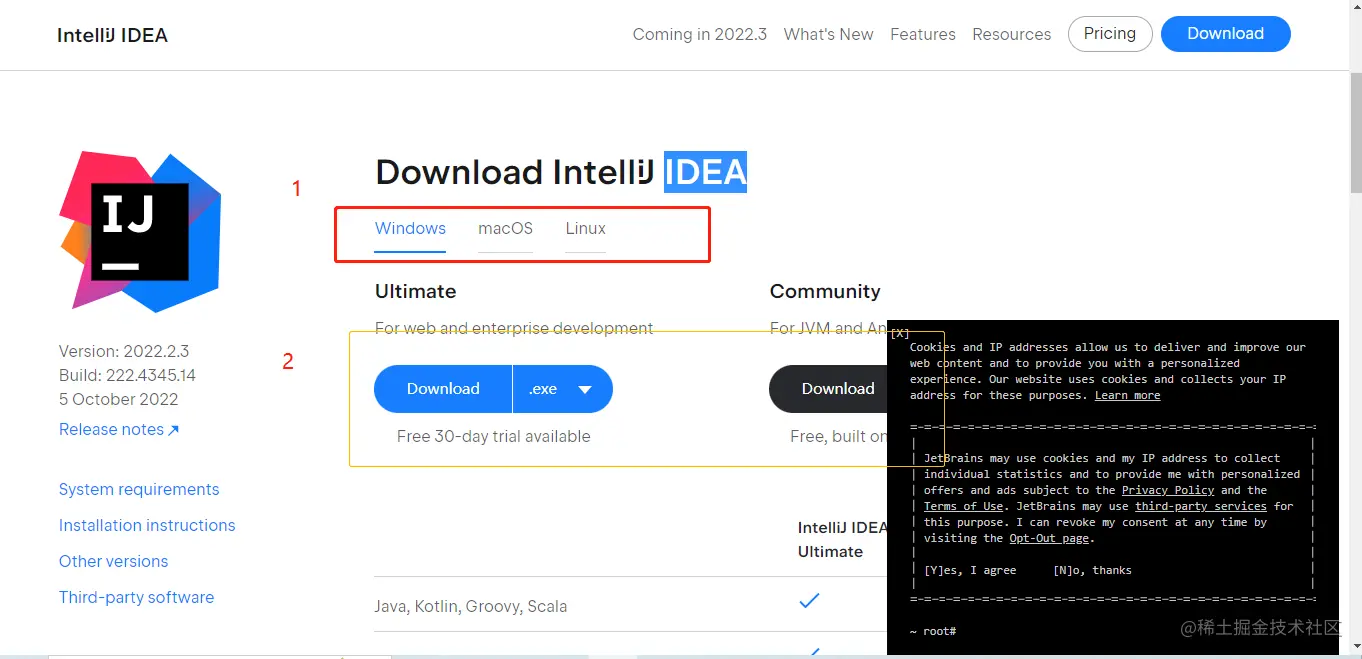
Task: Click 'IntelliJ IDEA Ultimate' column header
Action: click(x=842, y=539)
